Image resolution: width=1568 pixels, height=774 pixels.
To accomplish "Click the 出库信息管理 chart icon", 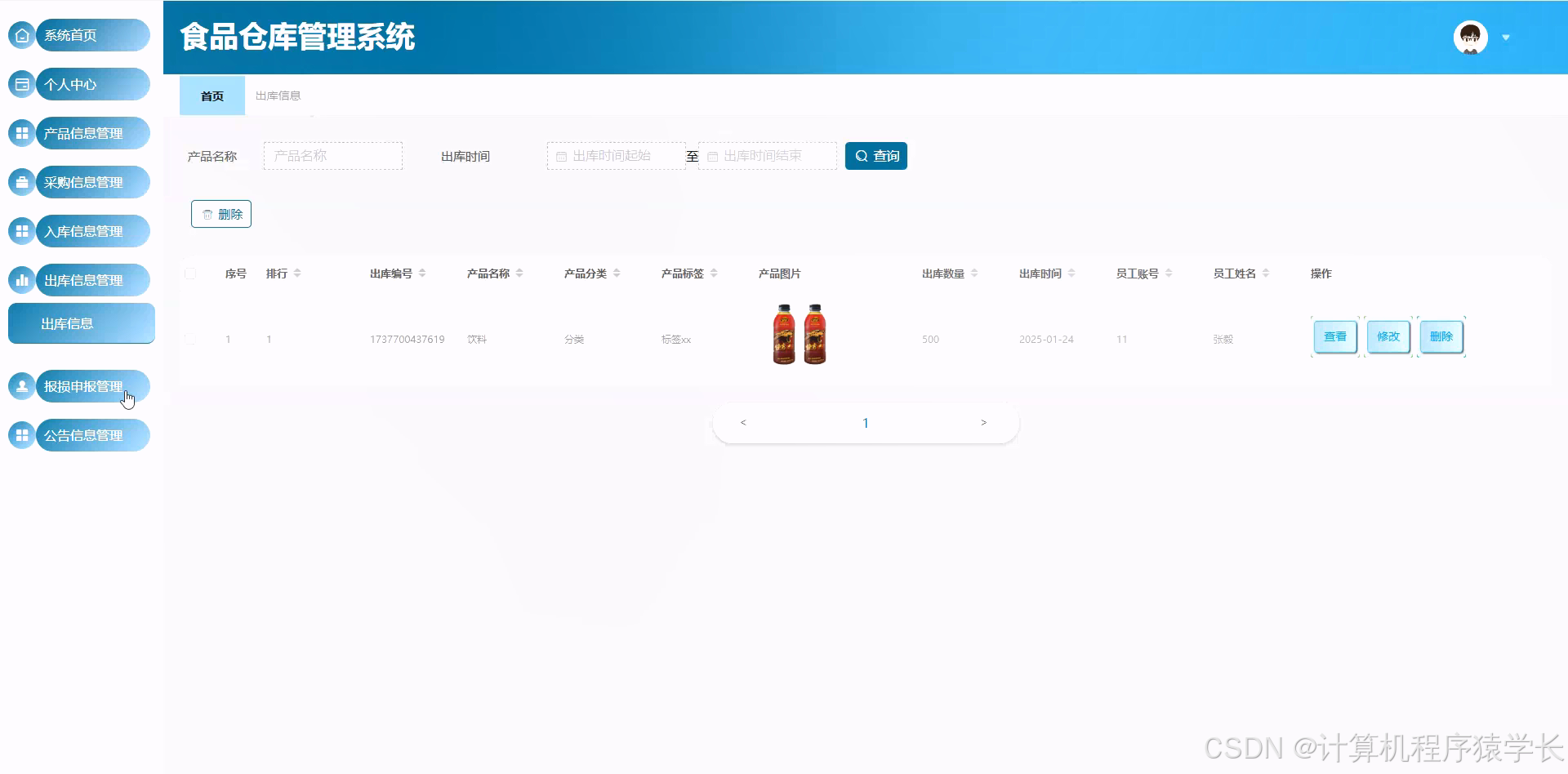I will (21, 280).
